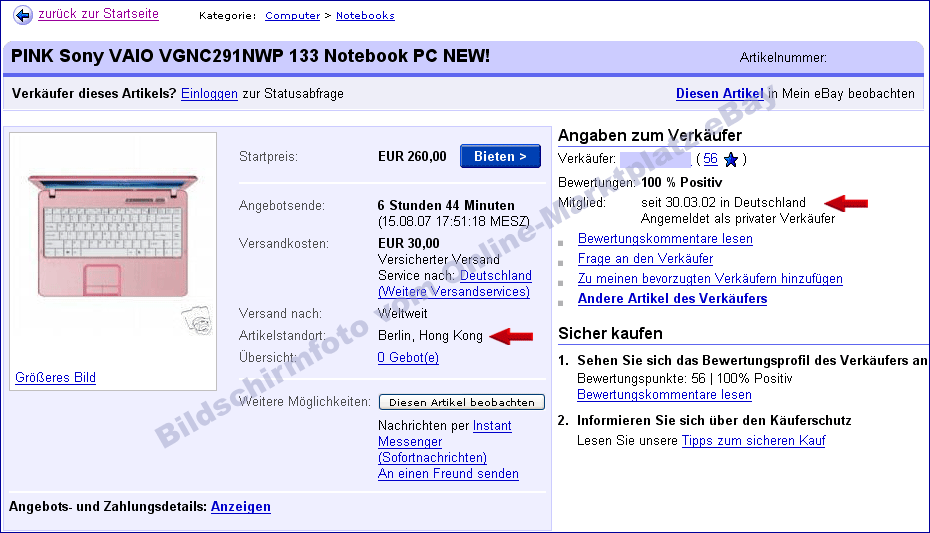Click the start price 'EUR 260,00'
Image resolution: width=930 pixels, height=533 pixels.
[412, 157]
